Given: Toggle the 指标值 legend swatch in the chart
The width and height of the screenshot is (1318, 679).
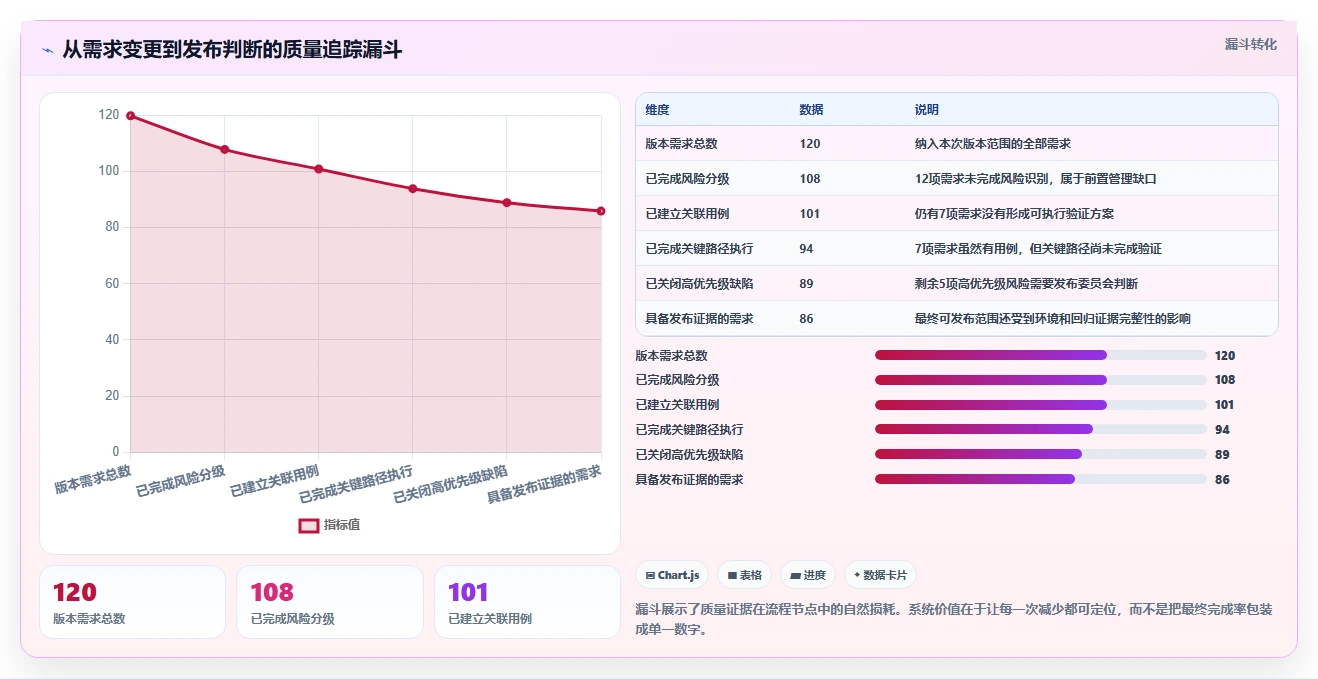Looking at the screenshot, I should click(x=309, y=525).
